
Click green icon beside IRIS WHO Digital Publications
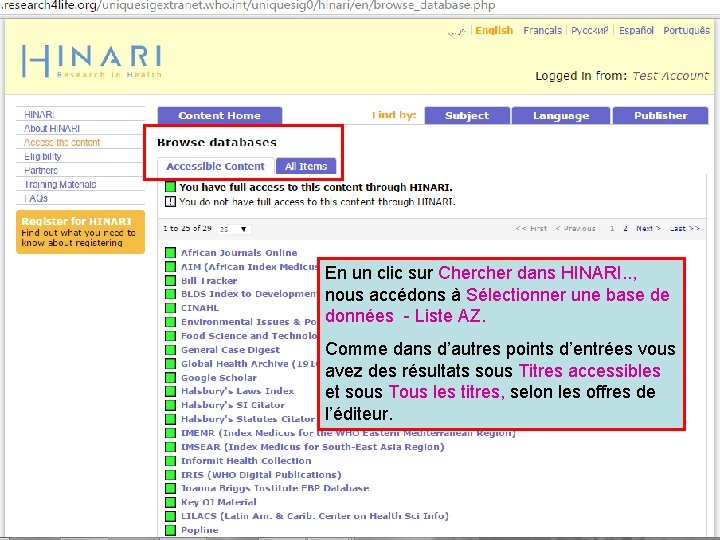[170, 475]
